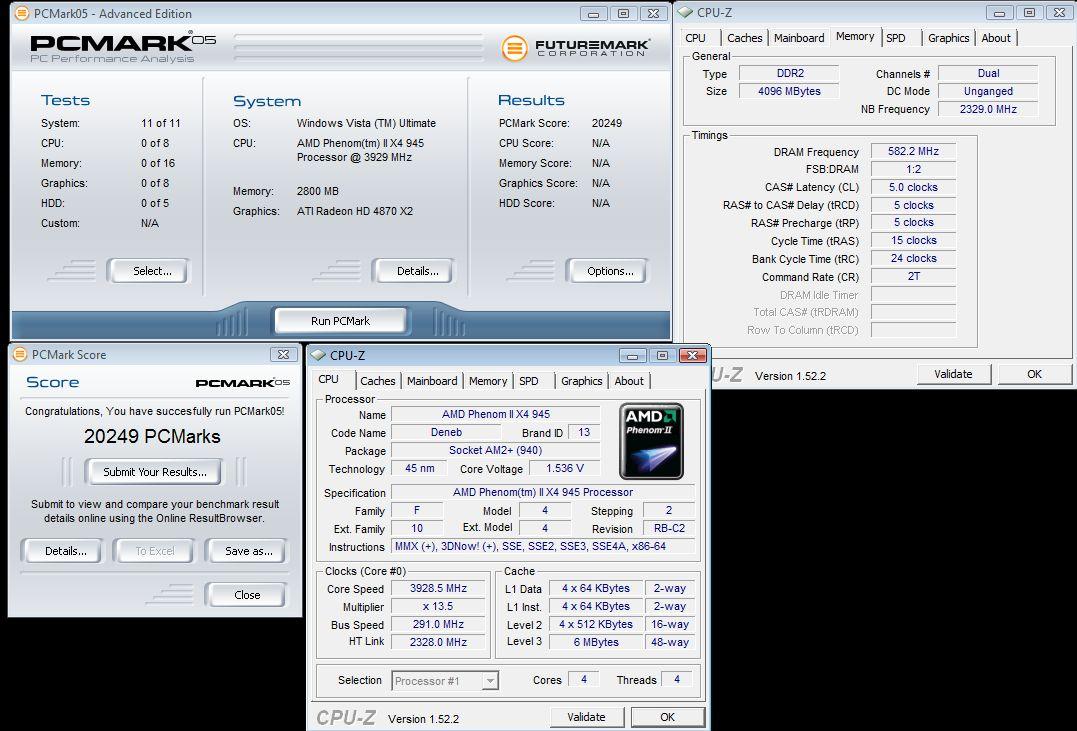Click the Futuremark Corporation logo
This screenshot has height=731, width=1077.
click(x=576, y=48)
